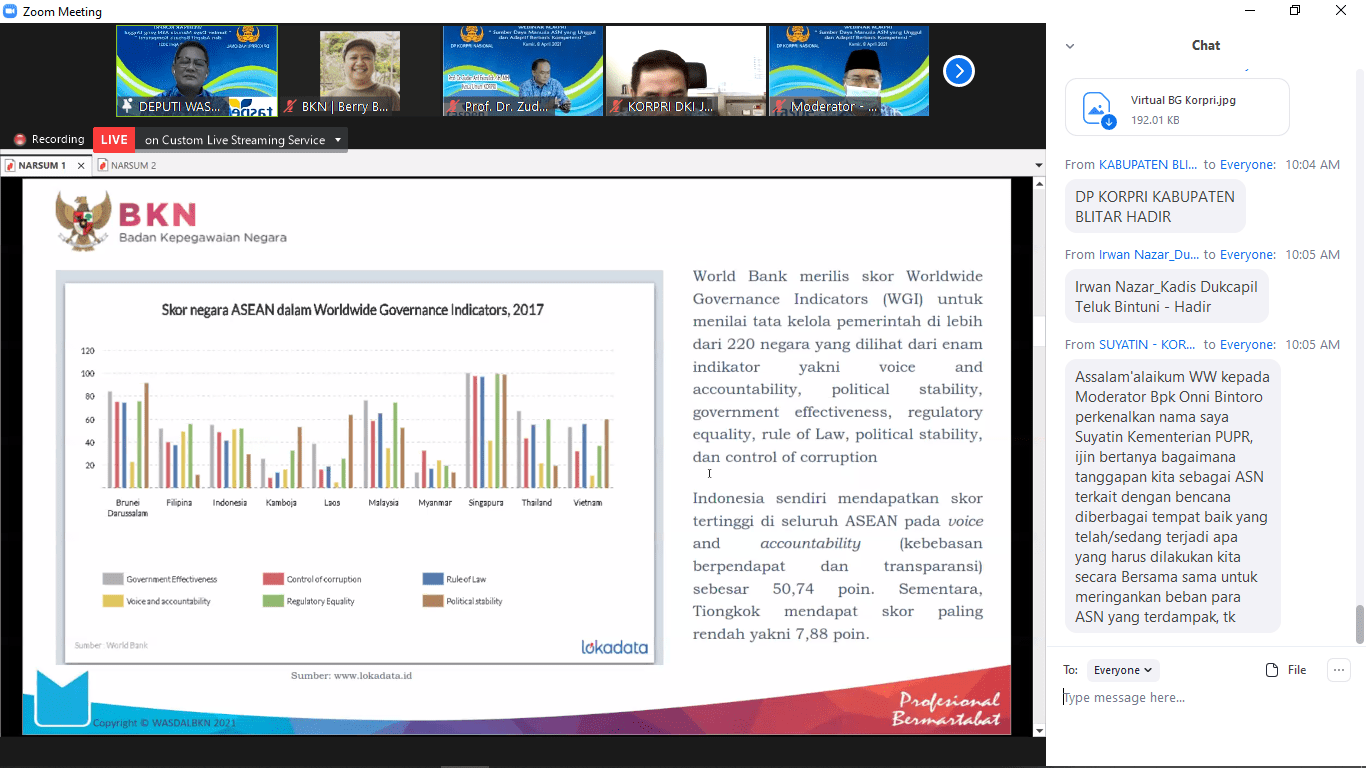Click the pin icon on DEPUTI WAS video tile
The width and height of the screenshot is (1366, 768).
pyautogui.click(x=127, y=106)
